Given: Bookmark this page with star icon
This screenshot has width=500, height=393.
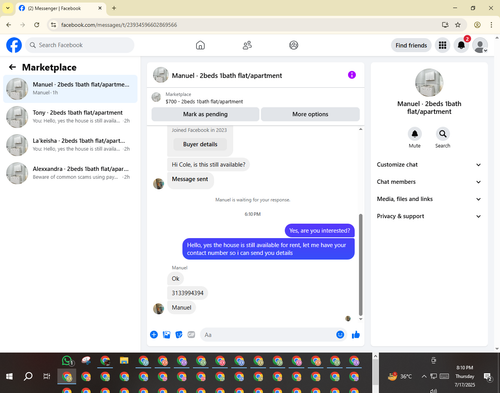Looking at the screenshot, I should point(458,25).
